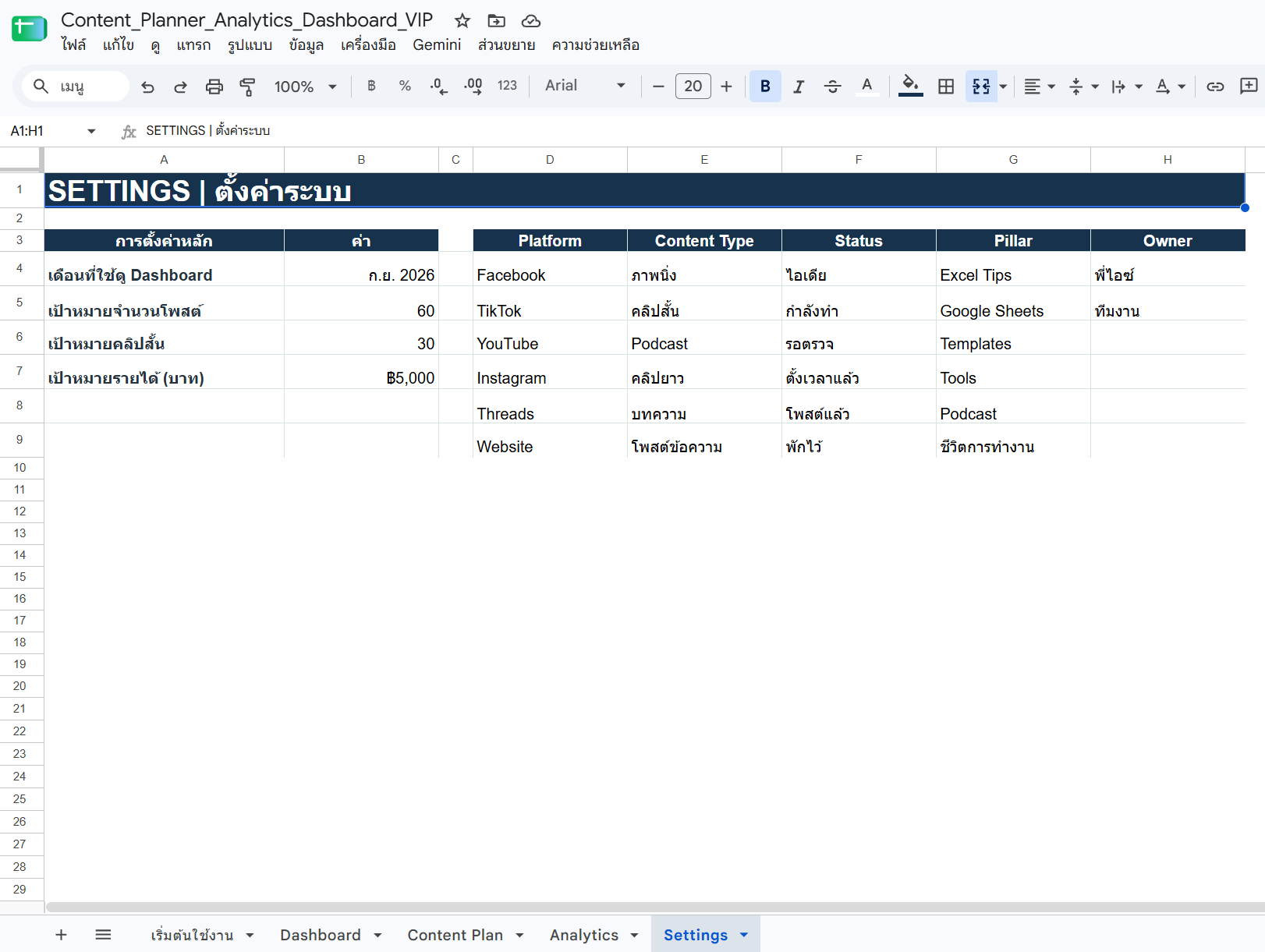Open Arial font family dropdown
This screenshot has width=1265, height=952.
[585, 86]
